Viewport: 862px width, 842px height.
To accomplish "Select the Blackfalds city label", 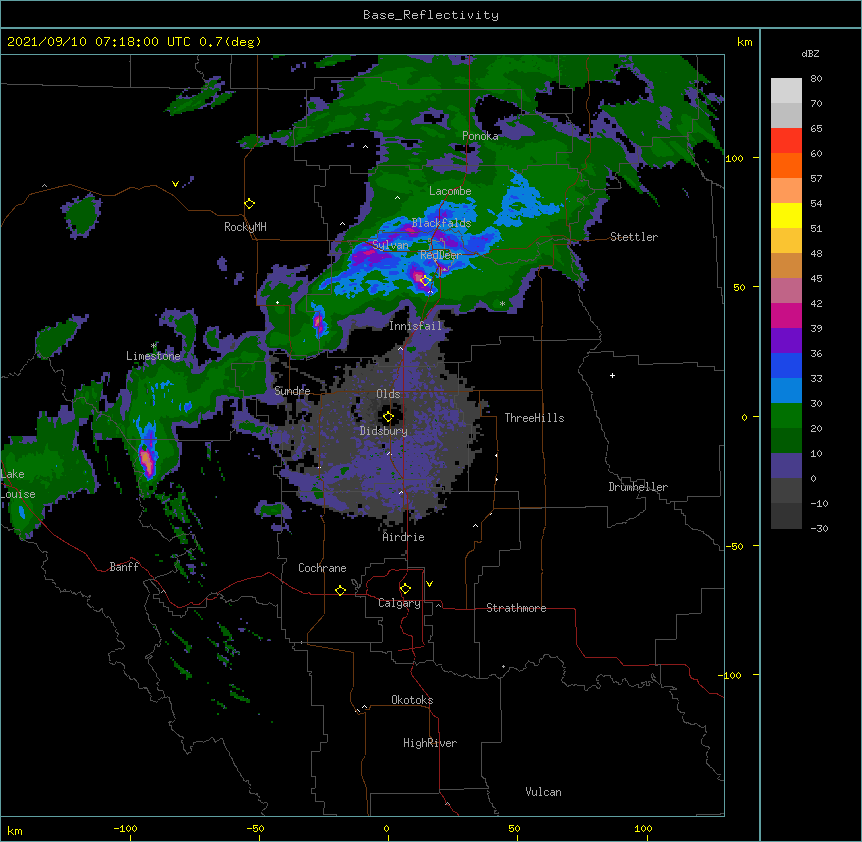I will (441, 223).
